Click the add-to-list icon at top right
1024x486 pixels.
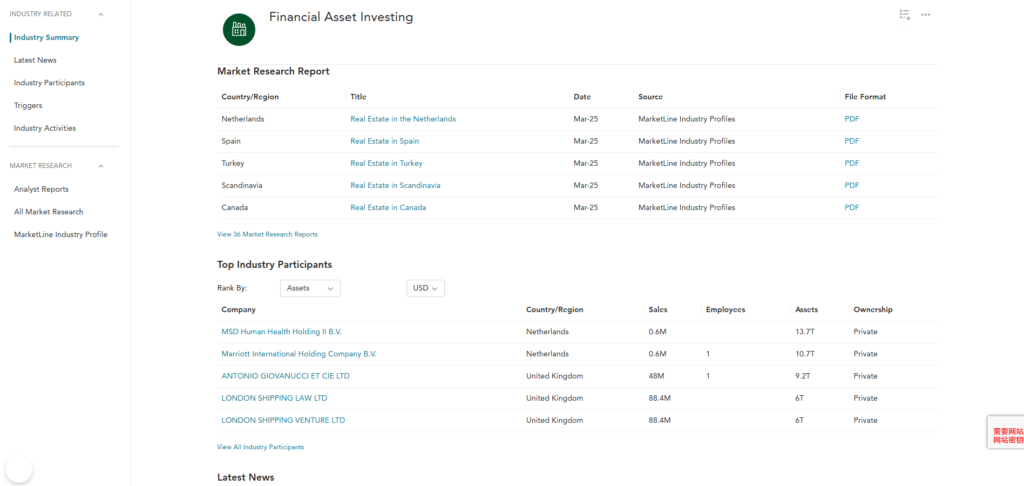pos(904,15)
